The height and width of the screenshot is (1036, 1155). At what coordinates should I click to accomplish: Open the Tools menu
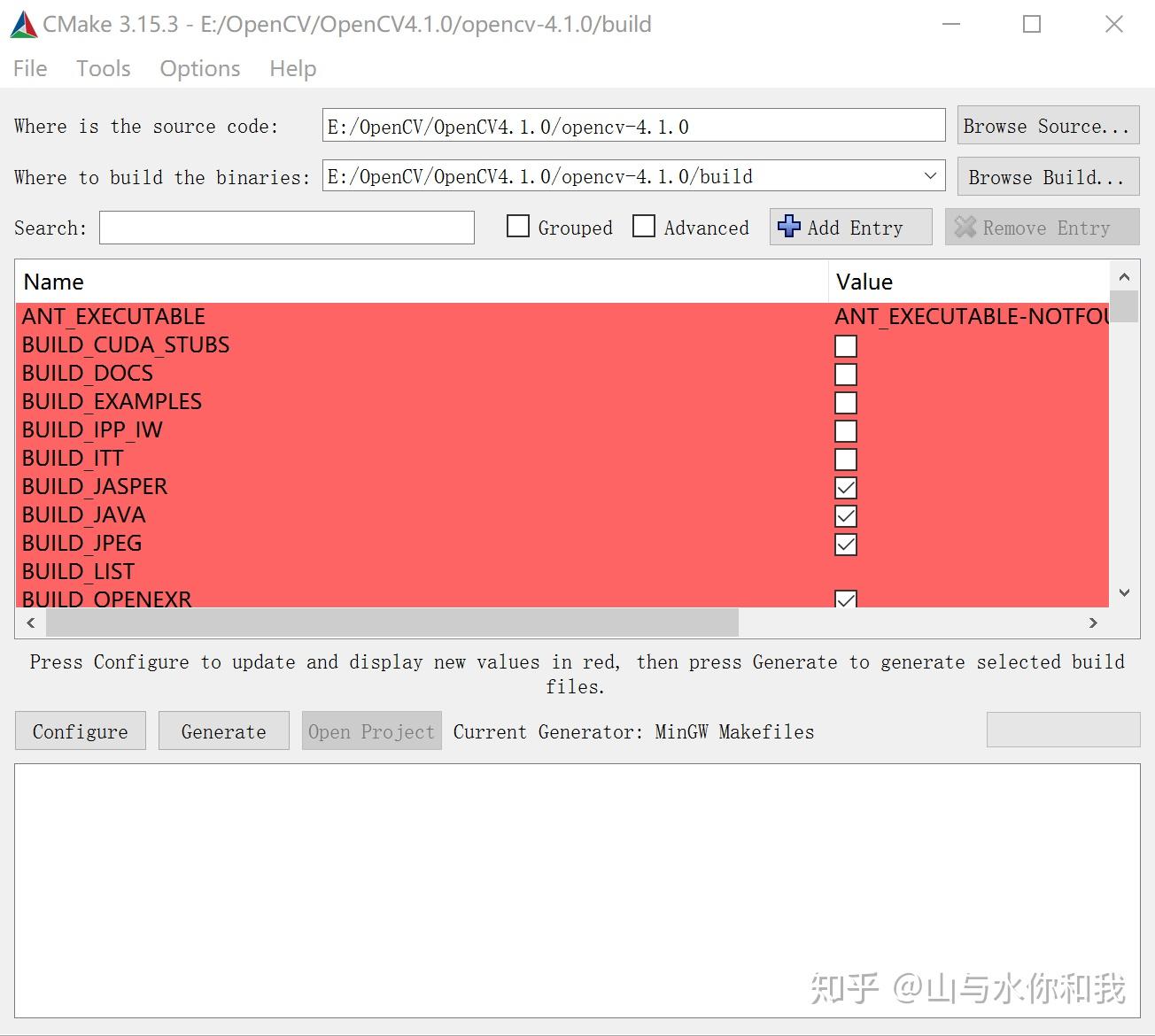[103, 68]
